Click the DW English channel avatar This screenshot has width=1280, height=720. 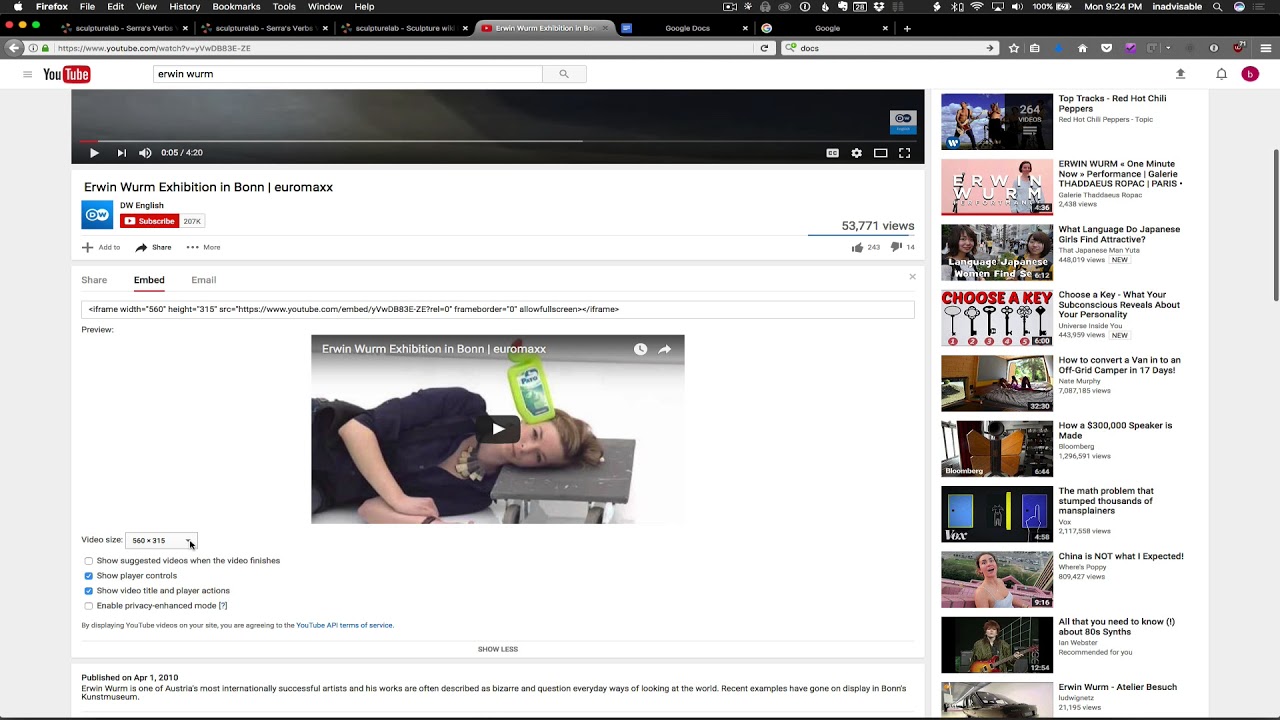point(97,215)
